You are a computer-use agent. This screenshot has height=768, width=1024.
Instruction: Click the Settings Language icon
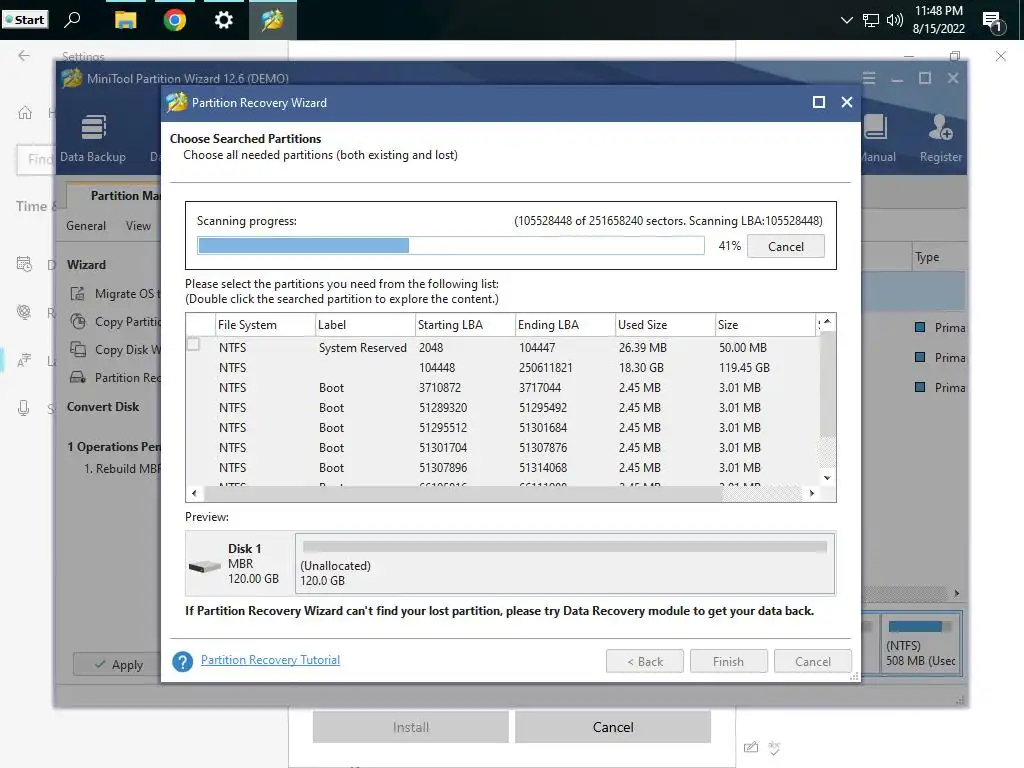(x=24, y=360)
